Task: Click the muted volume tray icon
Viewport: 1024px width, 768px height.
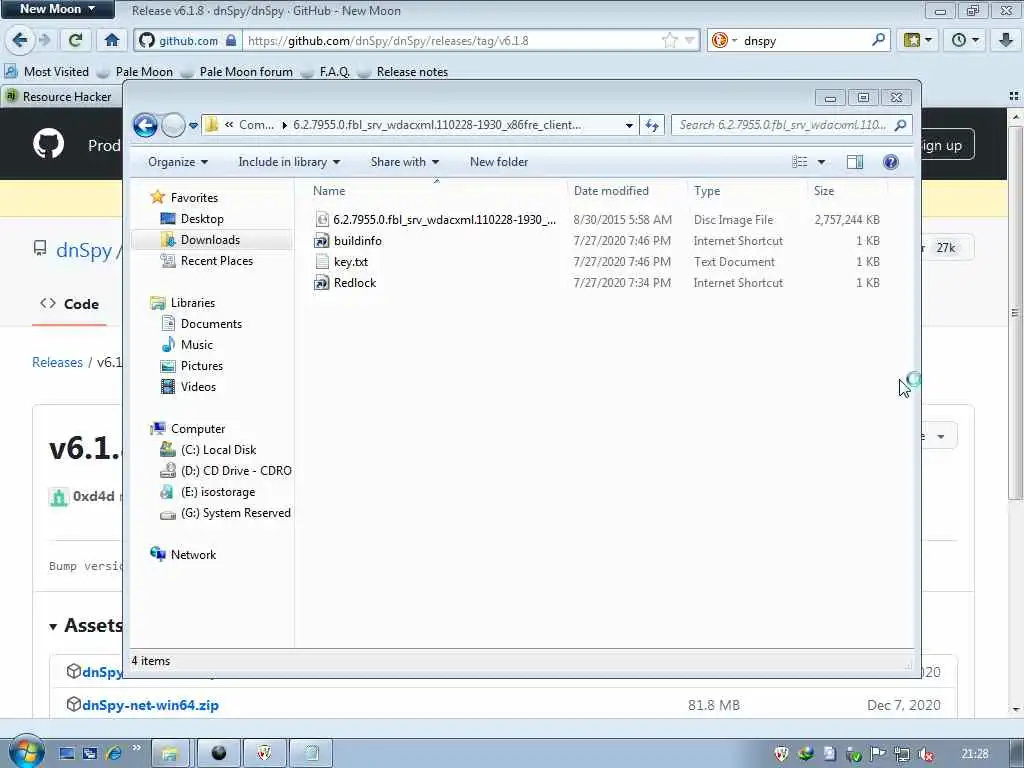Action: (925, 754)
